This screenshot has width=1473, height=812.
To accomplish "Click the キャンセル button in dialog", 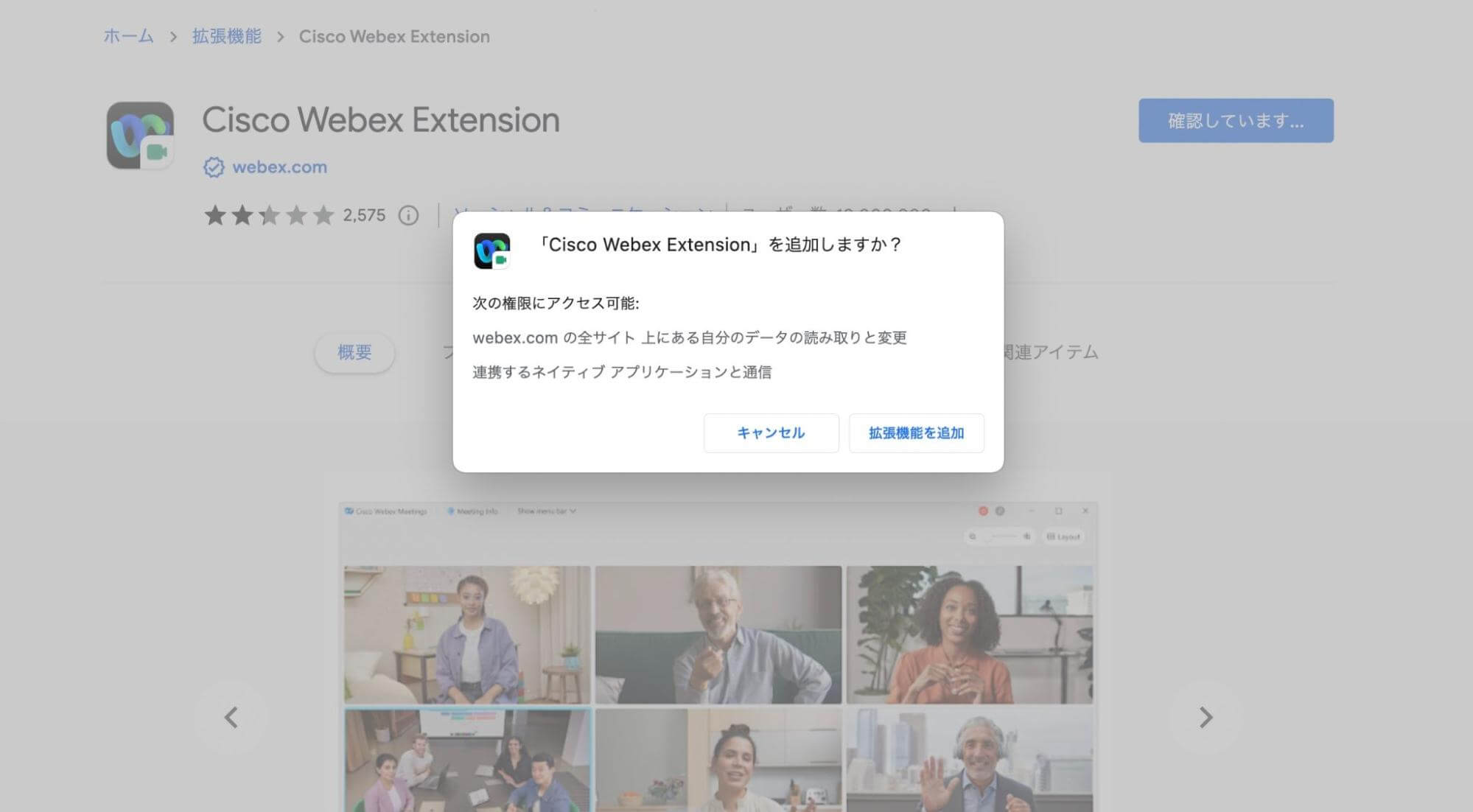I will click(x=771, y=433).
